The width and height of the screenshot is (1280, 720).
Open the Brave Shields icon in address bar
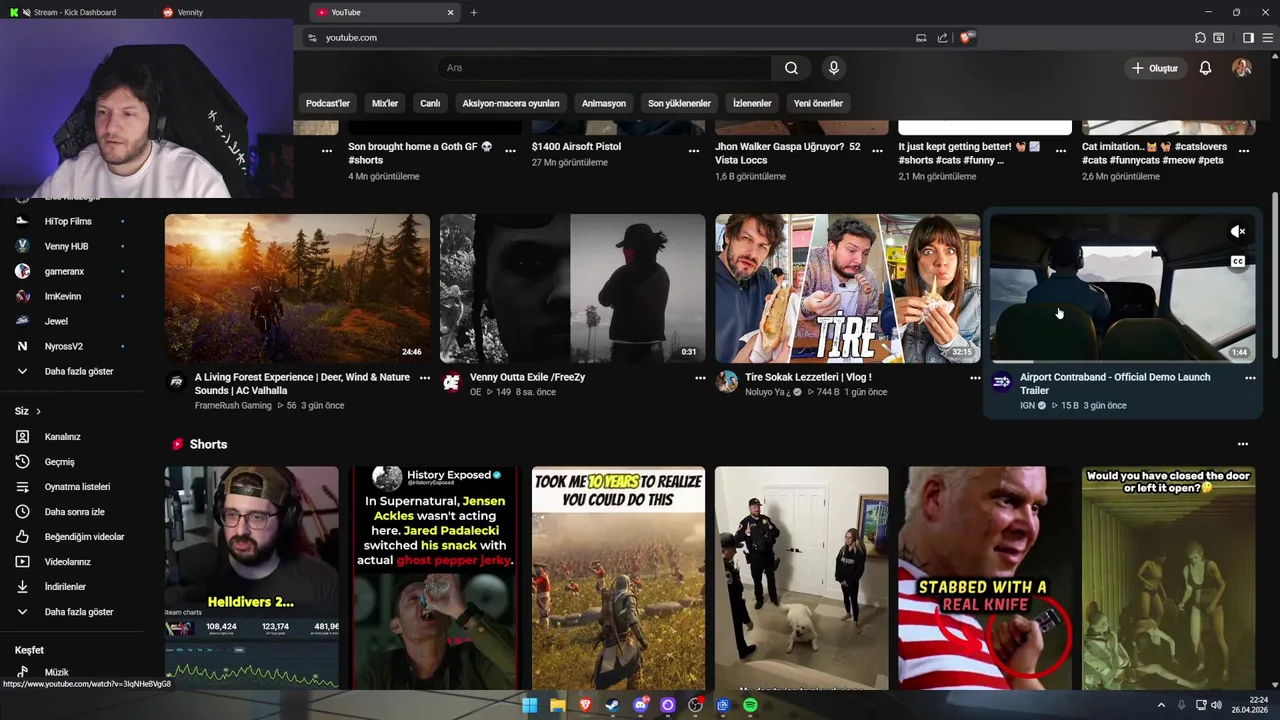[966, 38]
